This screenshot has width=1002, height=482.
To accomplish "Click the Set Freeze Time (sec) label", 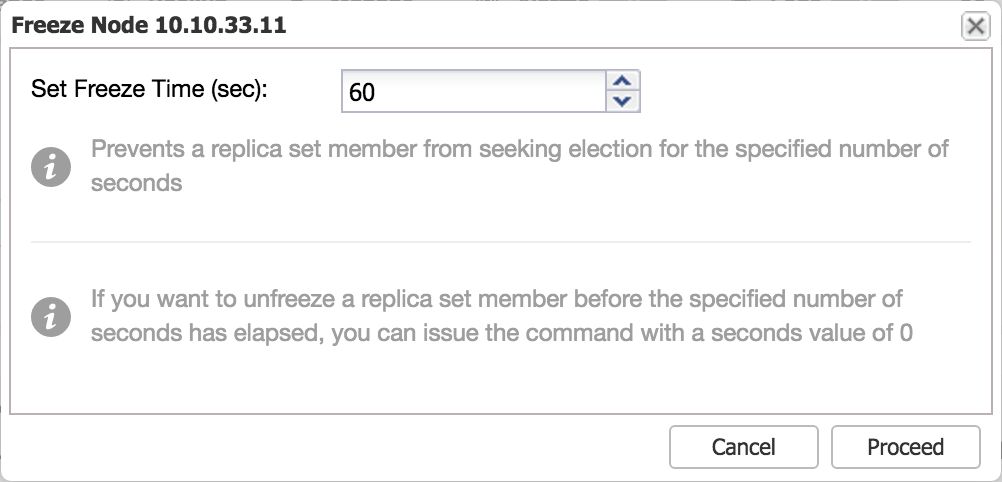I will pos(149,88).
